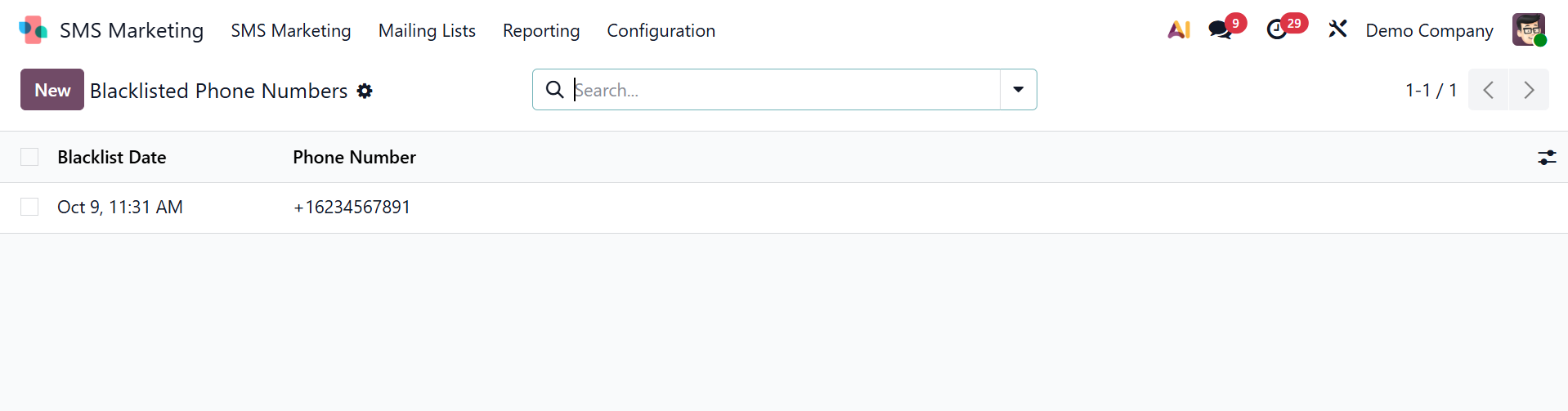Open the Mailing Lists menu

coord(427,30)
